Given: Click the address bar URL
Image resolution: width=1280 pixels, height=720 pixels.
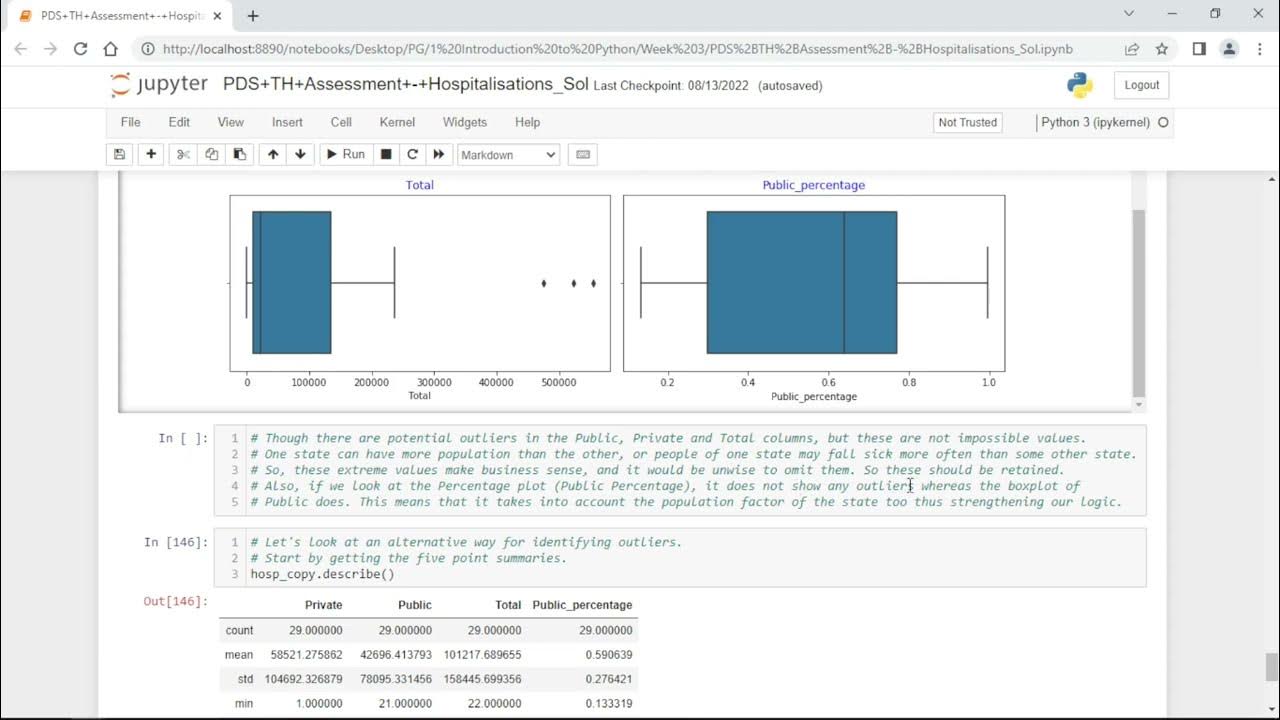Looking at the screenshot, I should (617, 49).
